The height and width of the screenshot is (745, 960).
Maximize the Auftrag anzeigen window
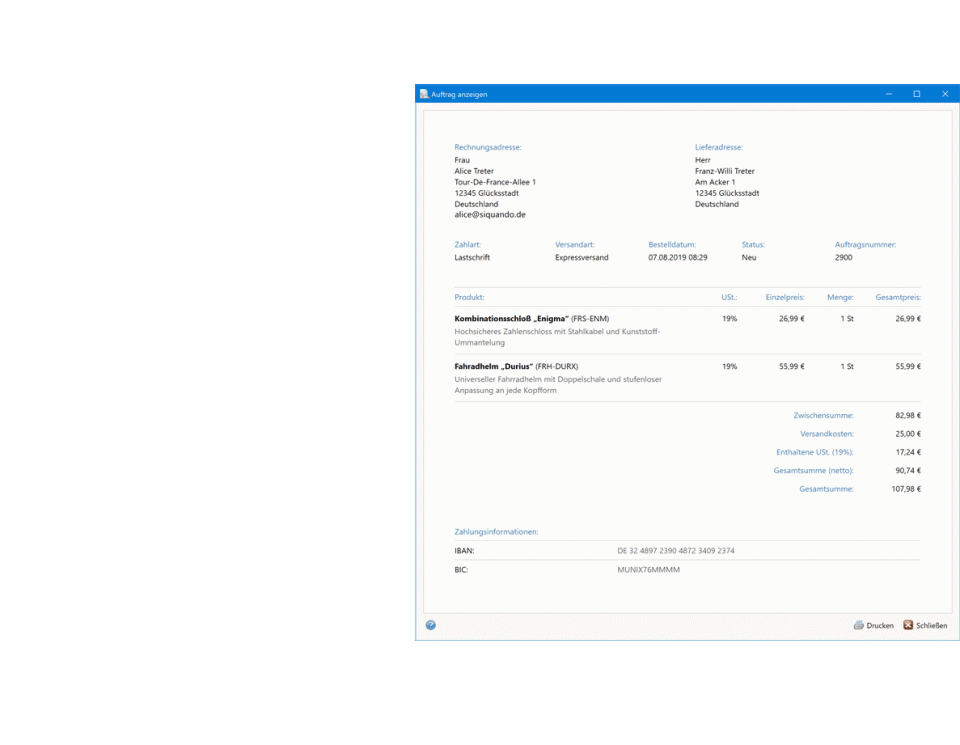pyautogui.click(x=916, y=94)
